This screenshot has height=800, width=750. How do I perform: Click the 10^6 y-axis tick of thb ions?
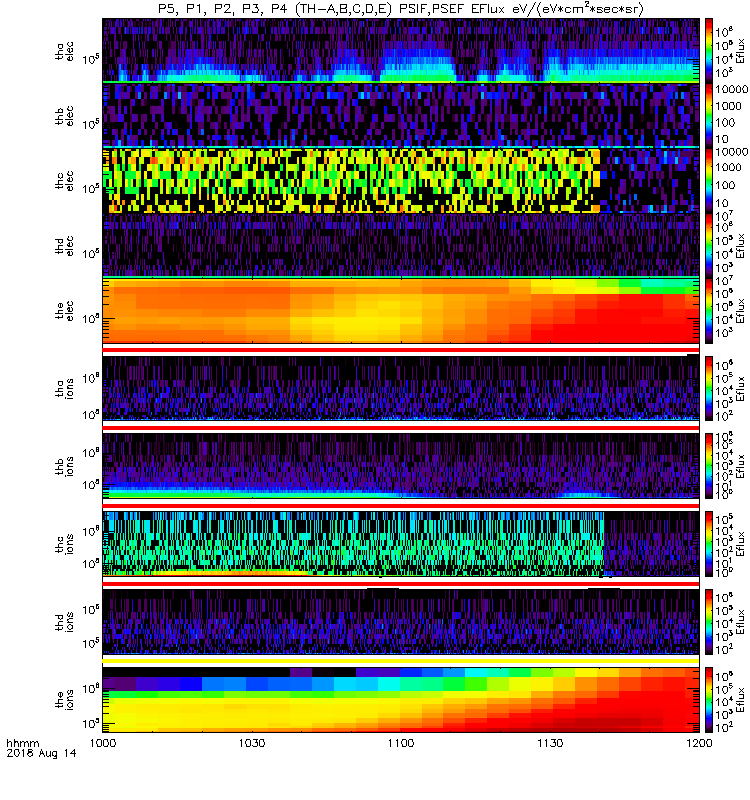tap(91, 452)
